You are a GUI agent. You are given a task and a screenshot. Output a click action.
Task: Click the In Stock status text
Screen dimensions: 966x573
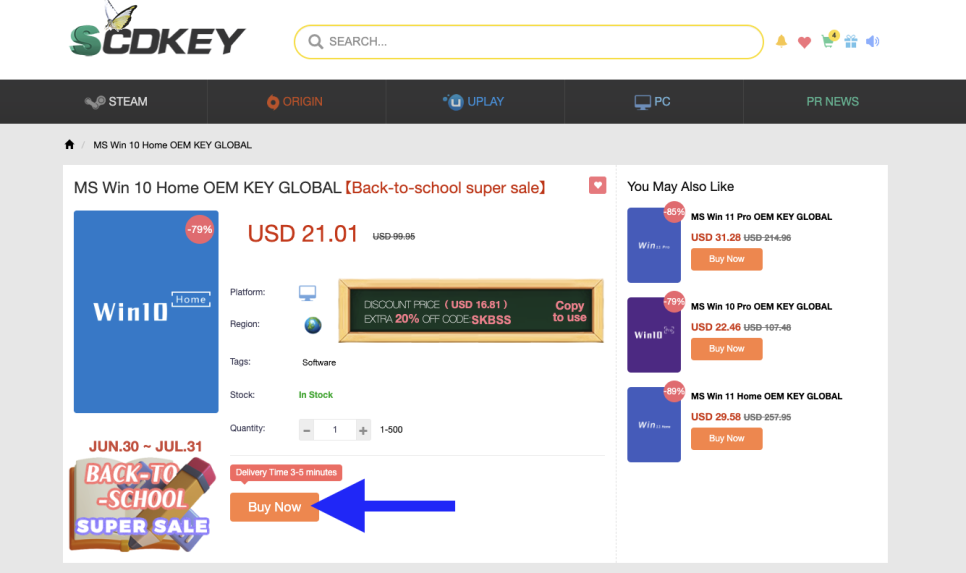[315, 395]
